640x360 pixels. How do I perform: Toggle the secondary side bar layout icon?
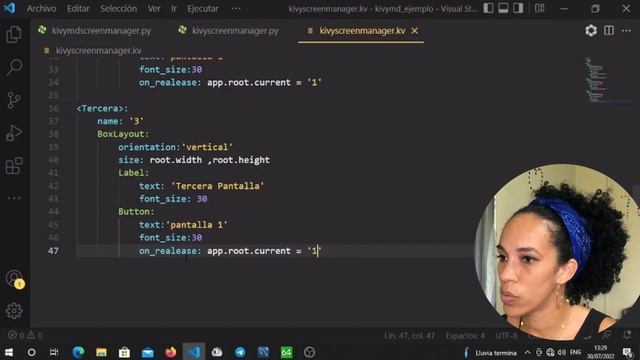click(518, 8)
